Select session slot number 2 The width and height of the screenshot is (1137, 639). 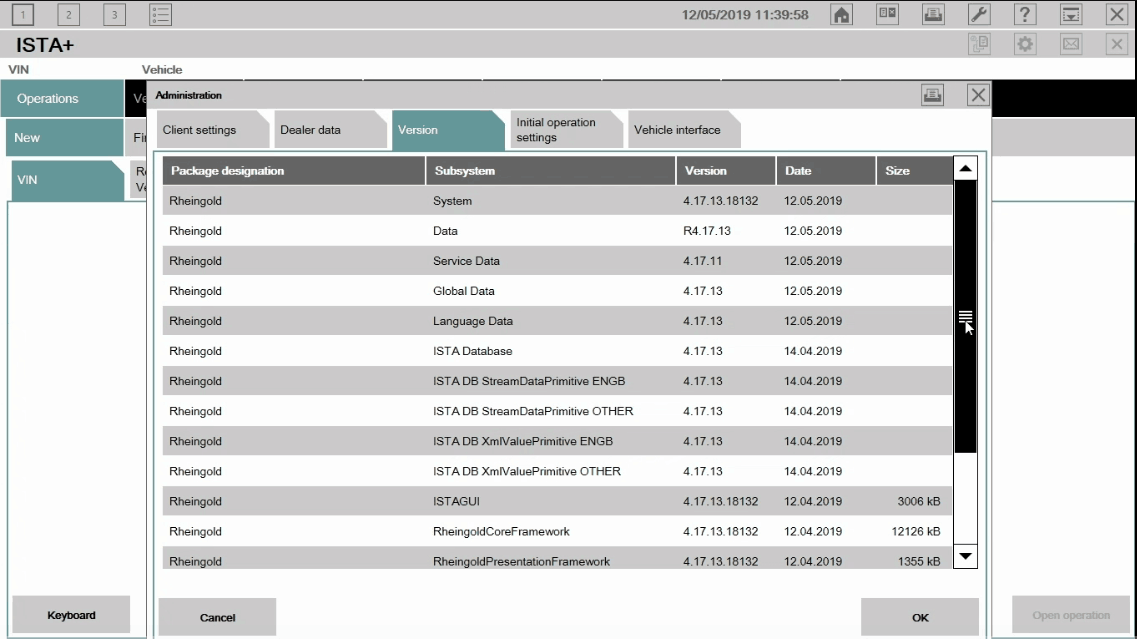tap(69, 14)
